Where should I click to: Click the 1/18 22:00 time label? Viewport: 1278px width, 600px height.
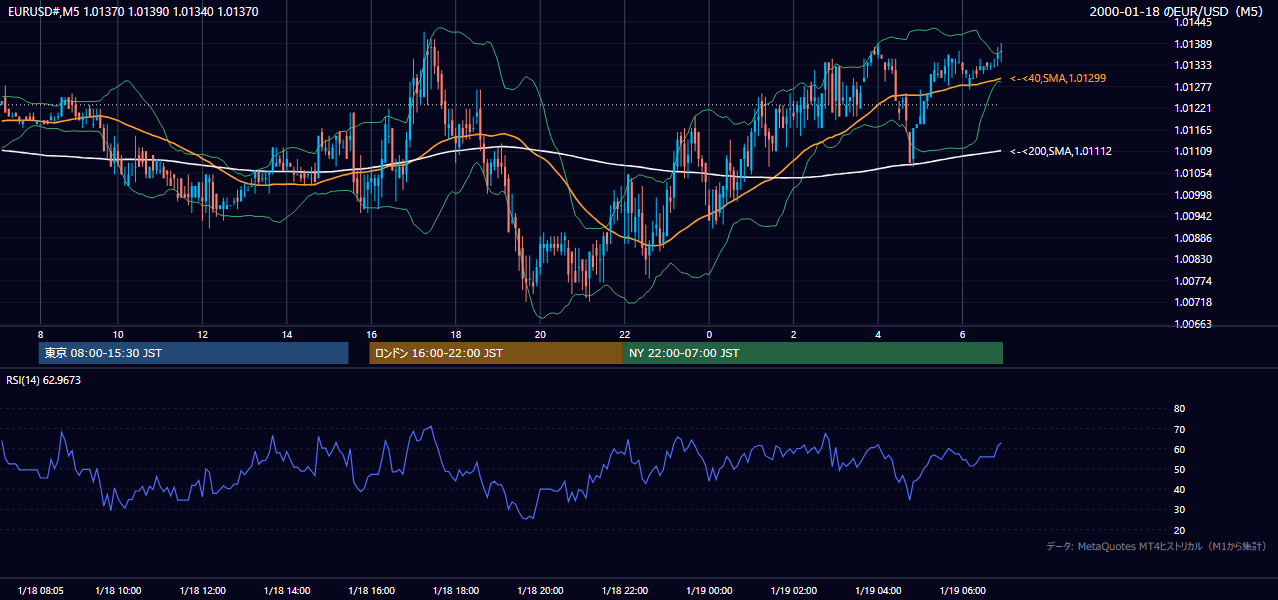tap(624, 590)
